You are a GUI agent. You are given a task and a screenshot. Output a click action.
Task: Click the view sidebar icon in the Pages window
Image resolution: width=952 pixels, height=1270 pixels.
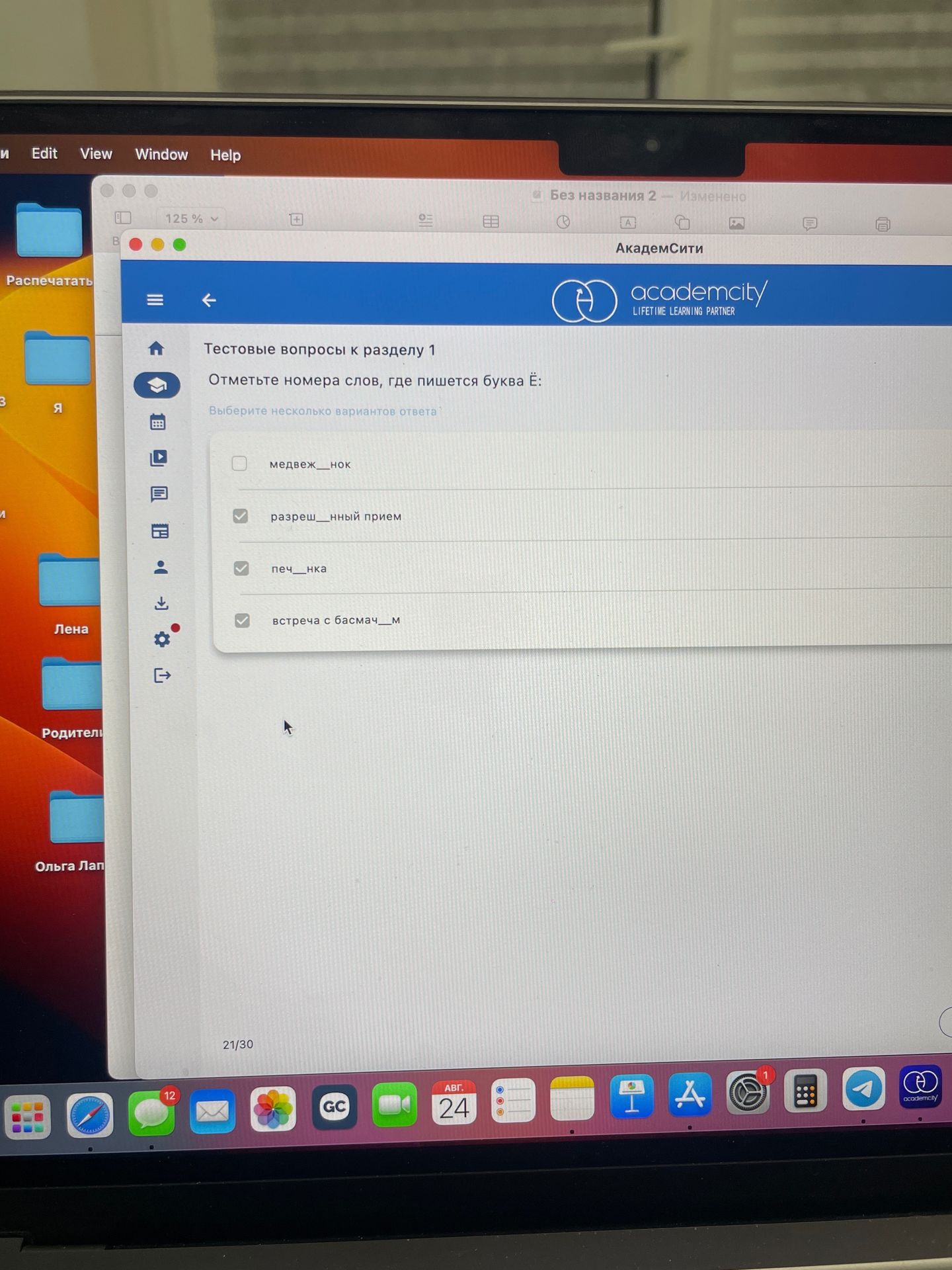click(x=123, y=218)
